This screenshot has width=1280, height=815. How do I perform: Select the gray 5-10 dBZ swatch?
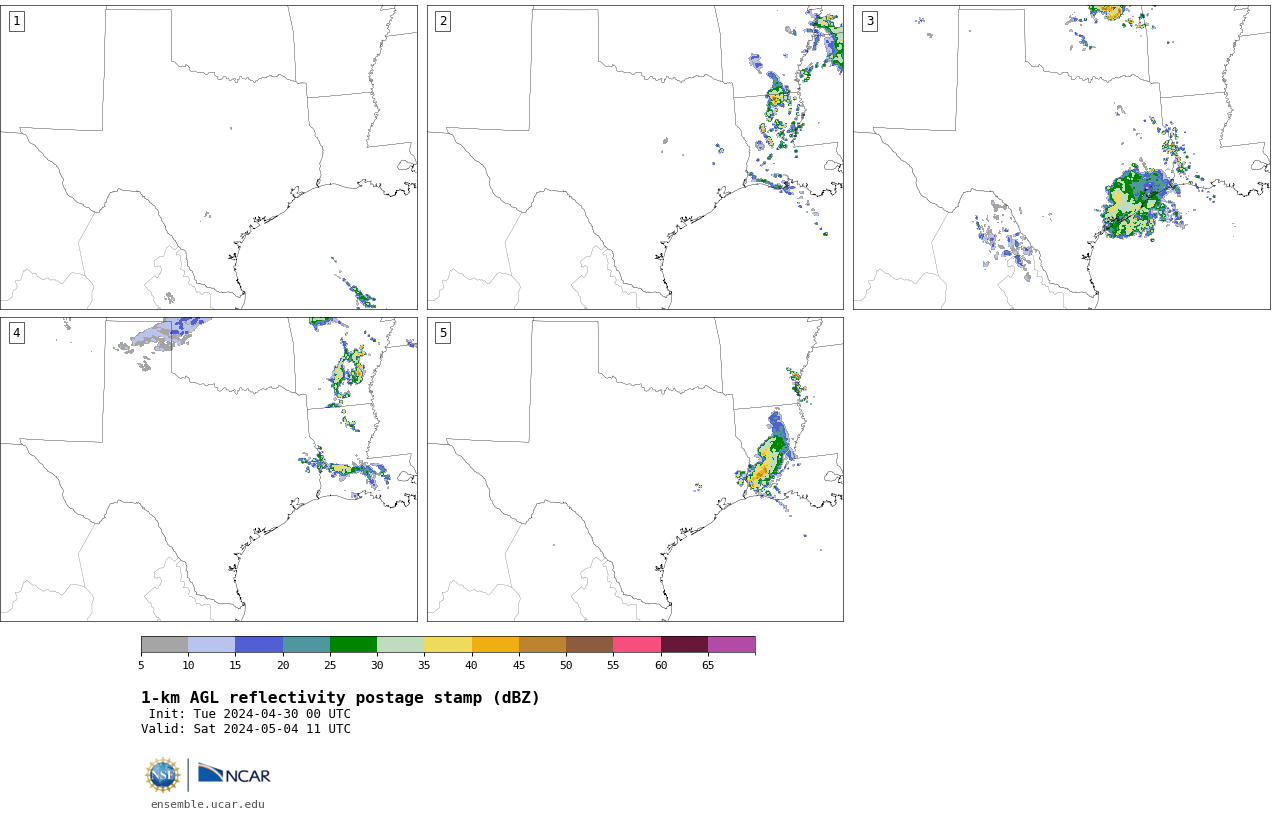(164, 645)
